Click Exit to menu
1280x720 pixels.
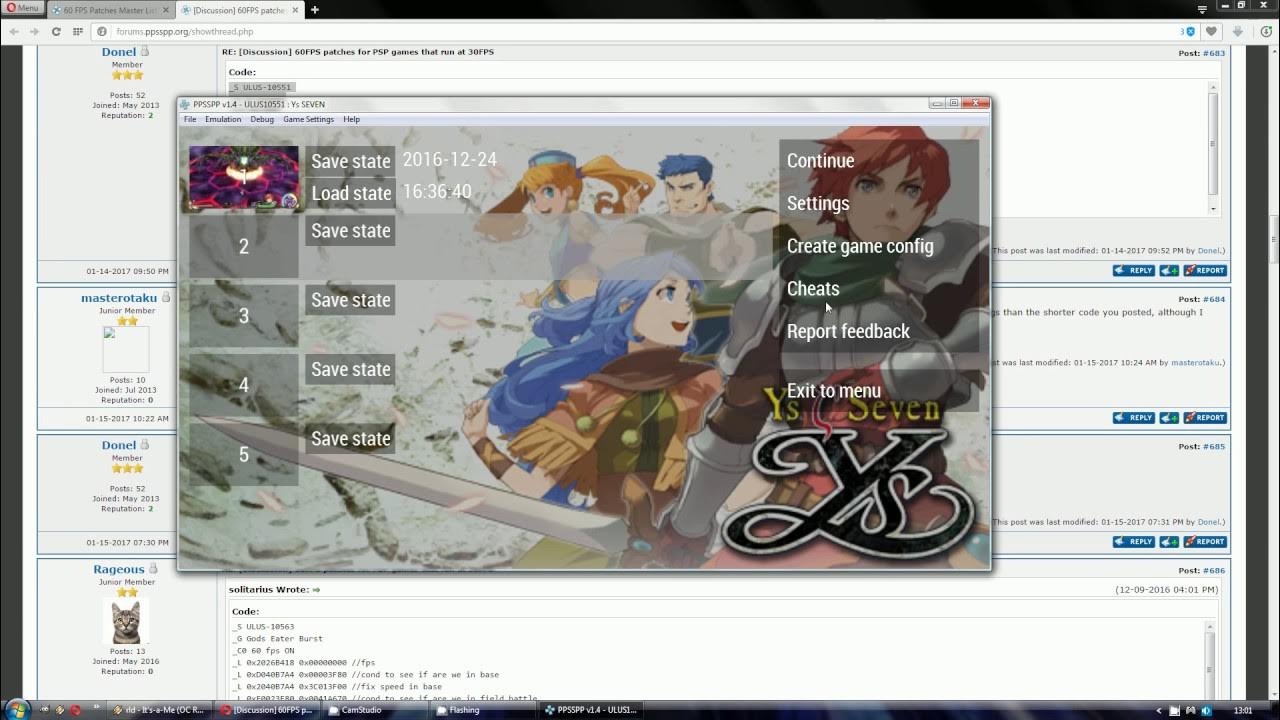pyautogui.click(x=879, y=390)
